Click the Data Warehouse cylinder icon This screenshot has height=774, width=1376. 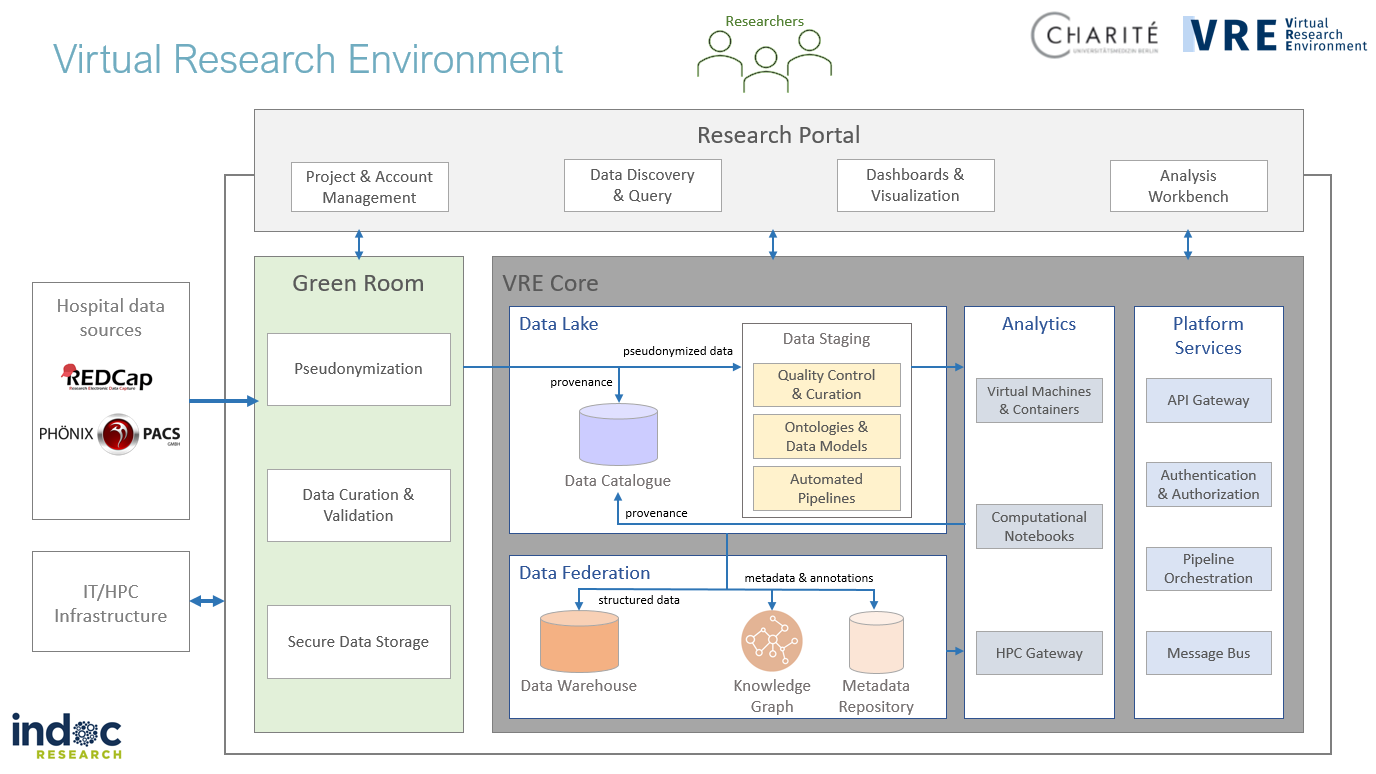click(579, 640)
